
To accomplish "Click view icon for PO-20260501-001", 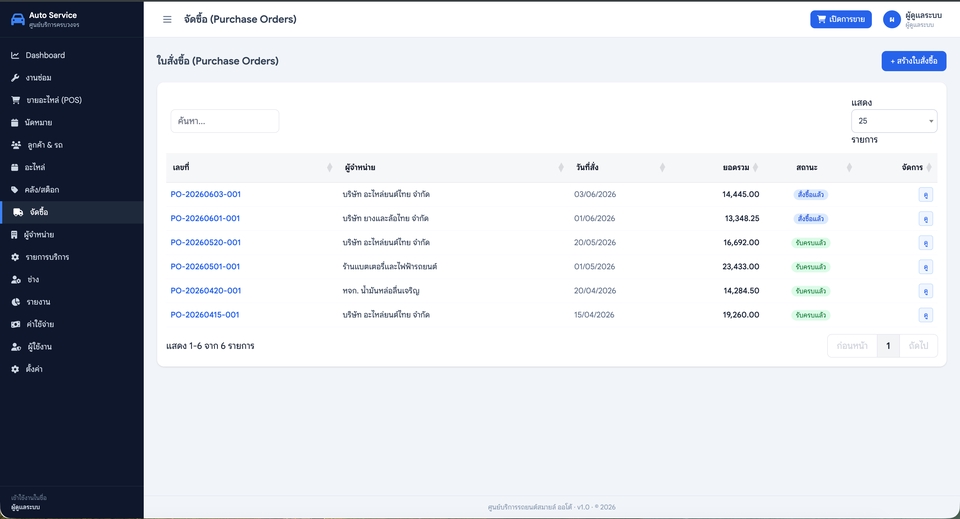I will (926, 267).
